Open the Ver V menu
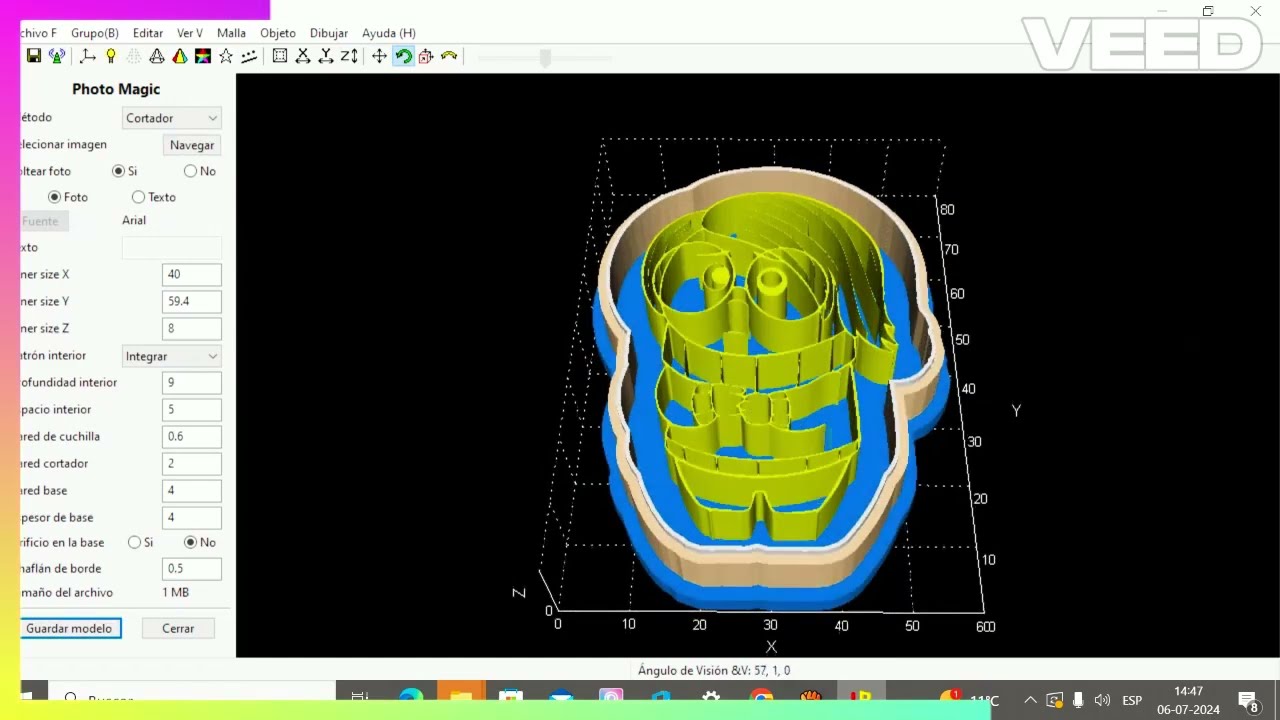Image resolution: width=1280 pixels, height=720 pixels. tap(190, 33)
